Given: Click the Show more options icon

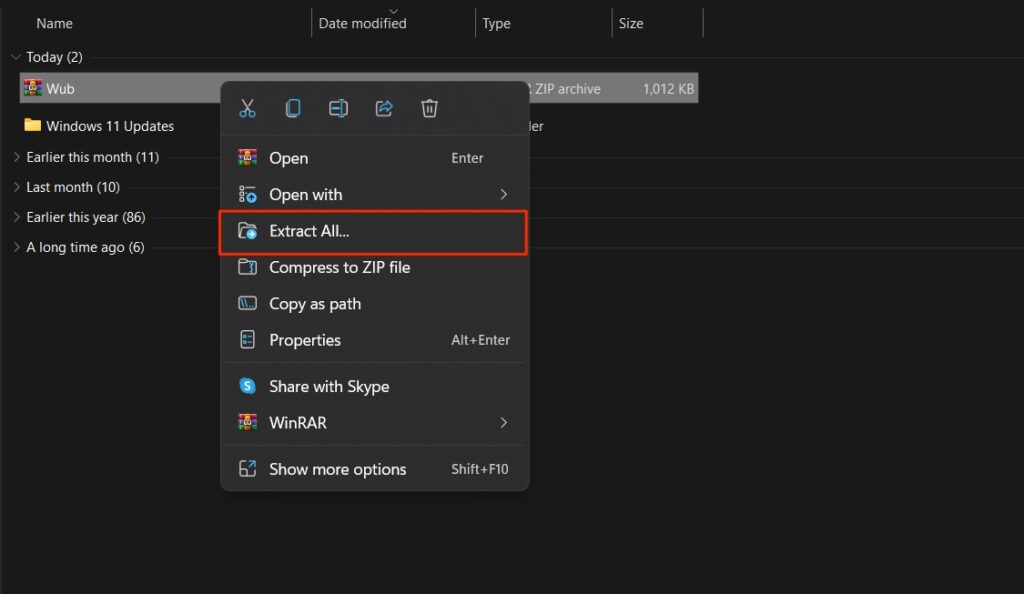Looking at the screenshot, I should pos(246,468).
